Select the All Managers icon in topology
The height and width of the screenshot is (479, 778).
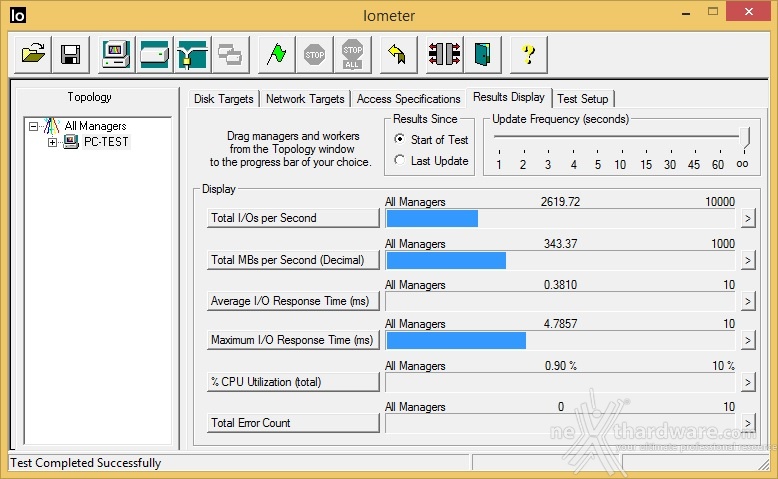pyautogui.click(x=52, y=126)
